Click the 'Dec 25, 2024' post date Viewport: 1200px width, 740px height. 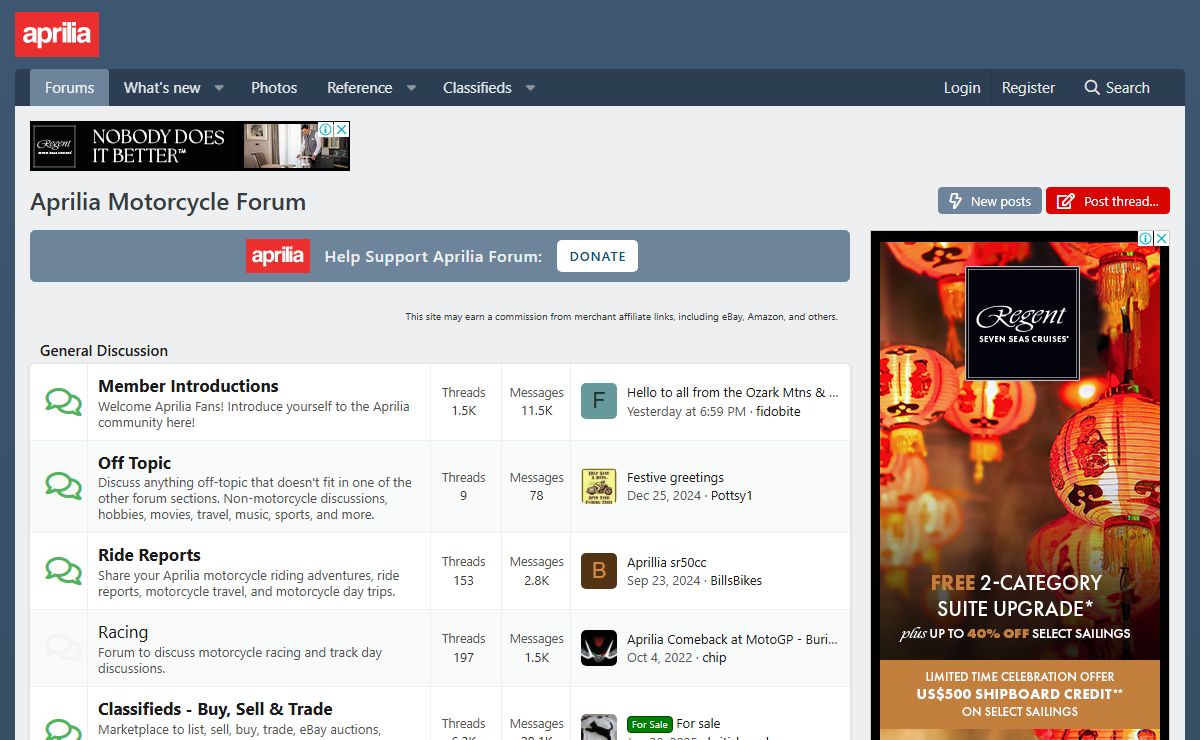pos(664,495)
